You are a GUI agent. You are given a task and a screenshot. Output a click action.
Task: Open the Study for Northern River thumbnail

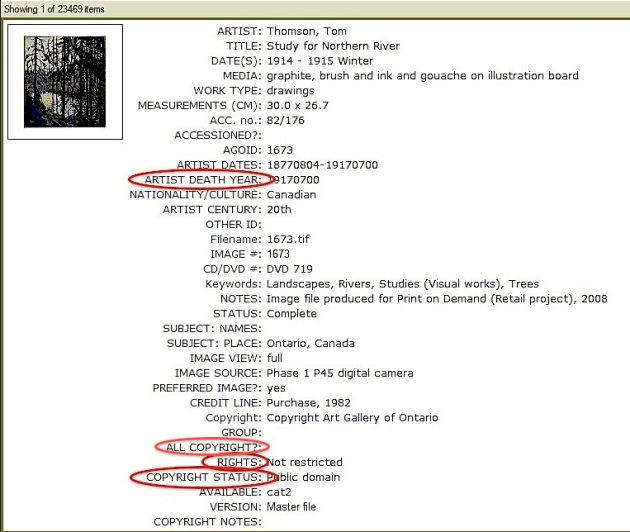(65, 82)
